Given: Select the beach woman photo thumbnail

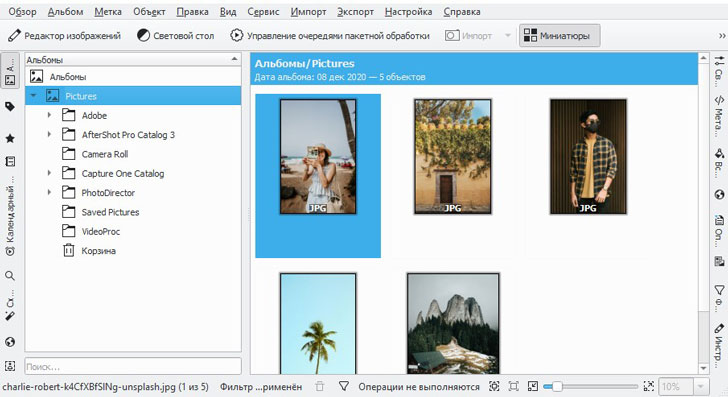Looking at the screenshot, I should [x=318, y=156].
